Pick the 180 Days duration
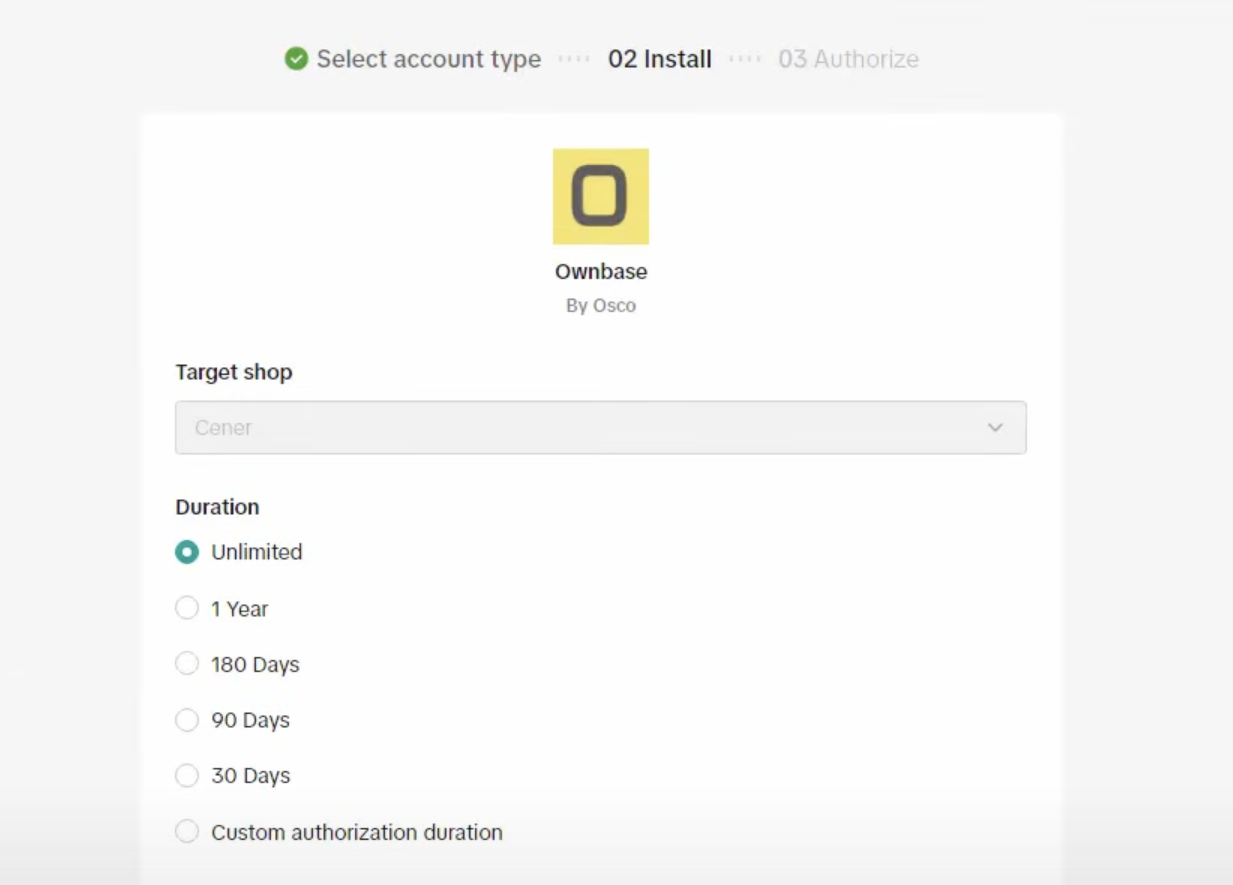 click(187, 664)
